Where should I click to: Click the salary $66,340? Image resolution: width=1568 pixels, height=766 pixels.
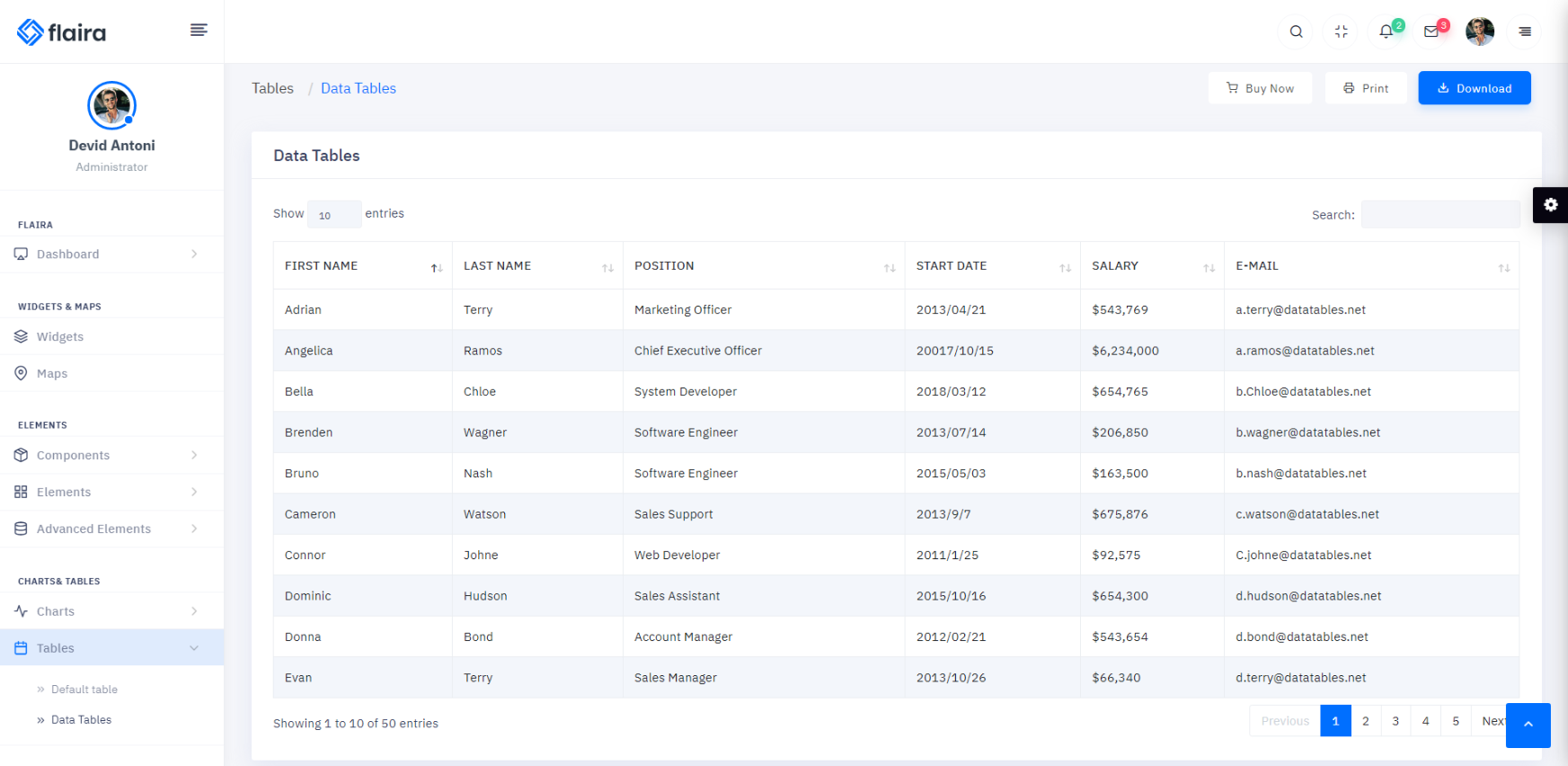1116,678
